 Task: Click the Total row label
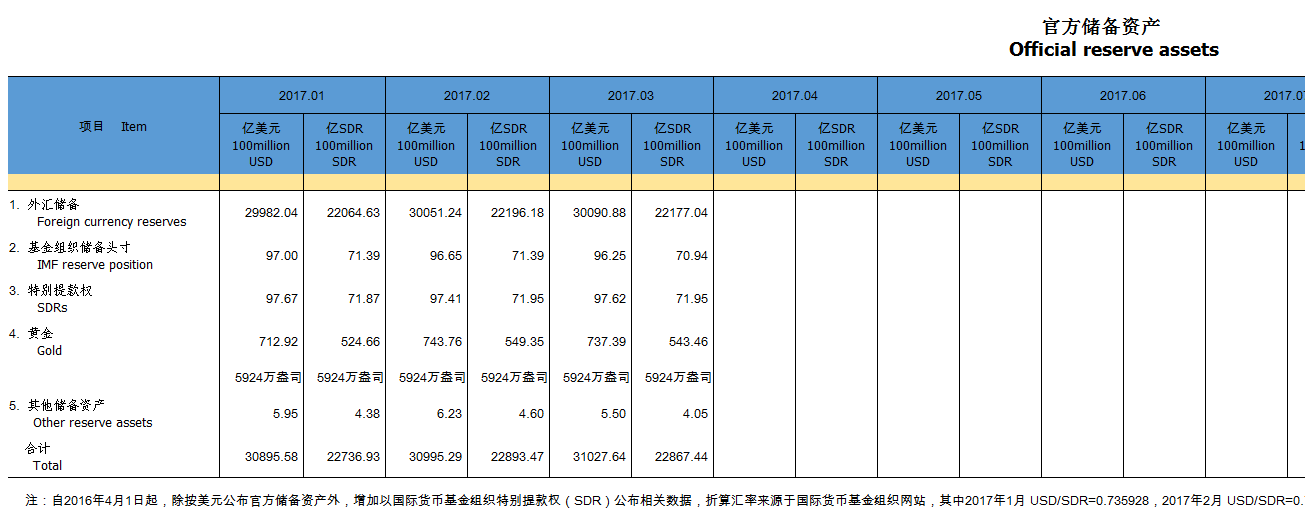tap(47, 466)
